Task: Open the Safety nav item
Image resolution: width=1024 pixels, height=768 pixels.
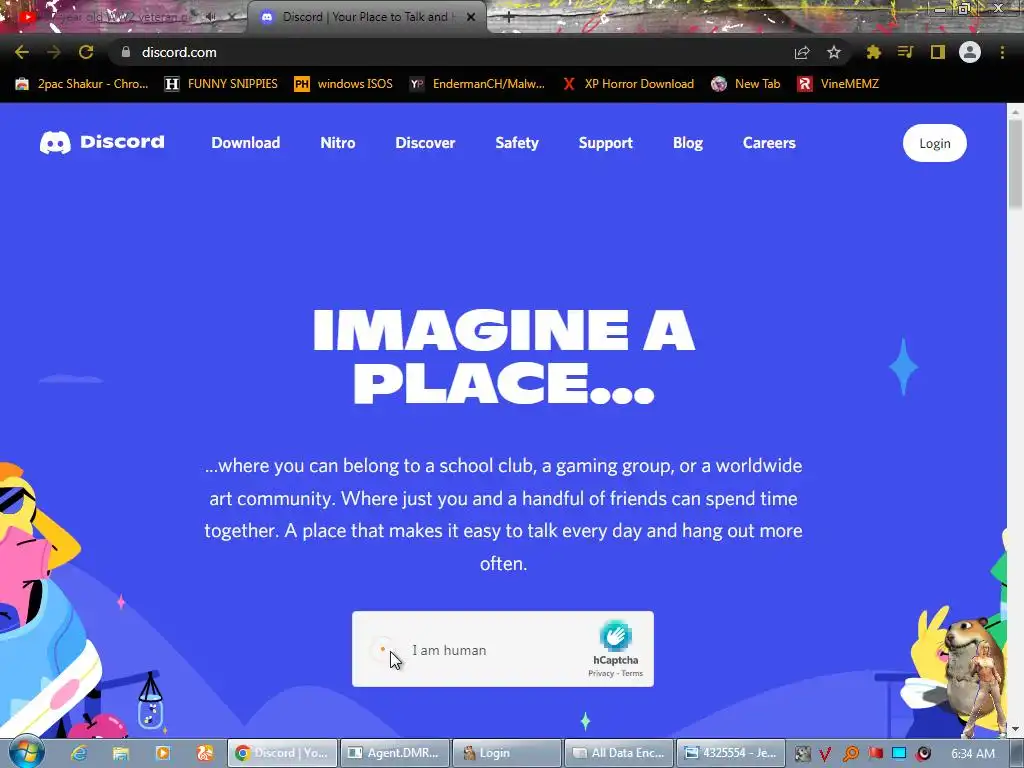Action: tap(517, 142)
